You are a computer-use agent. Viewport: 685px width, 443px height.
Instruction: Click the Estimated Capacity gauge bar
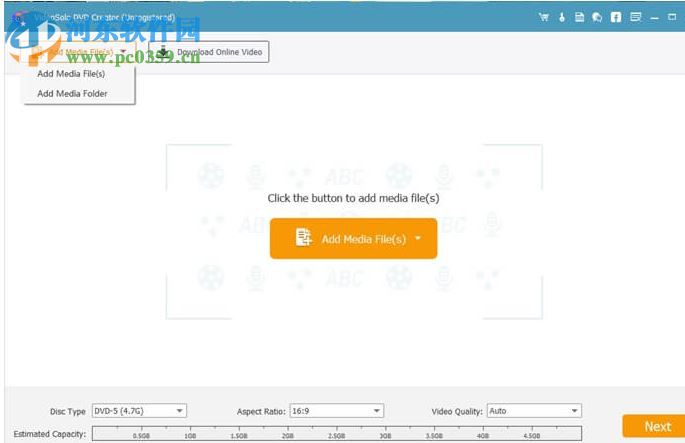point(337,434)
